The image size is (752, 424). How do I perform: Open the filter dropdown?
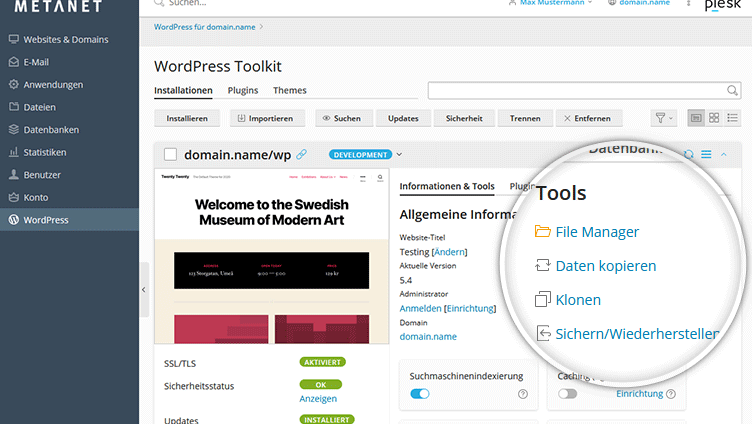tap(664, 118)
